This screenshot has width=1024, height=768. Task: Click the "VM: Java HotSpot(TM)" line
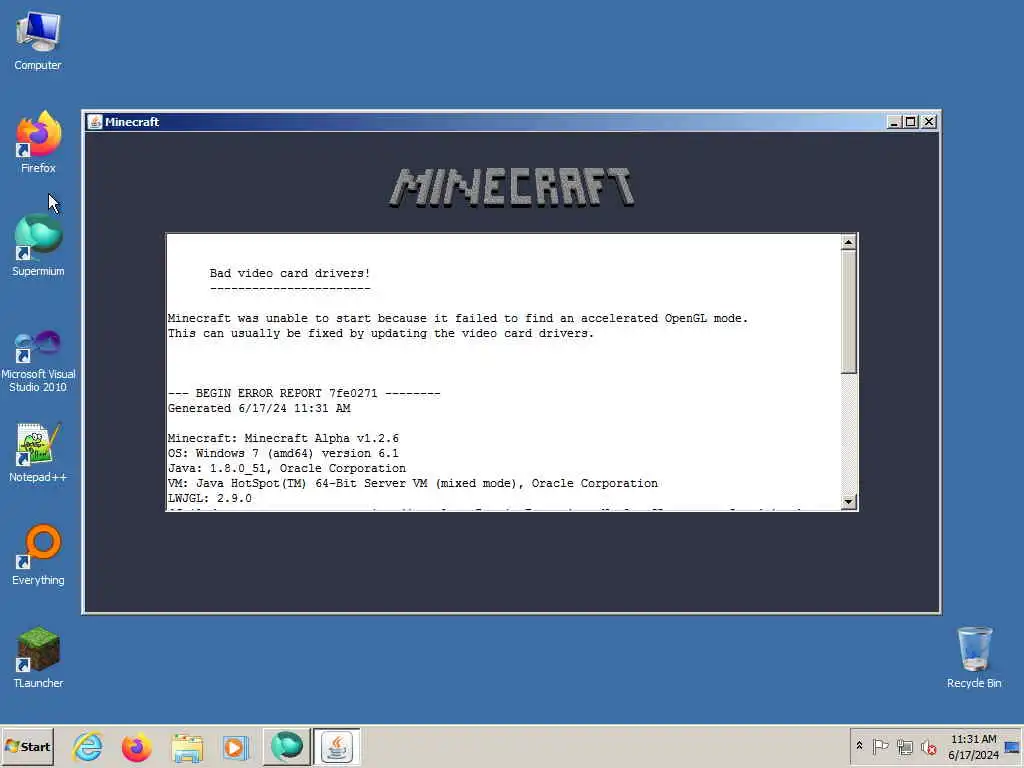click(413, 483)
